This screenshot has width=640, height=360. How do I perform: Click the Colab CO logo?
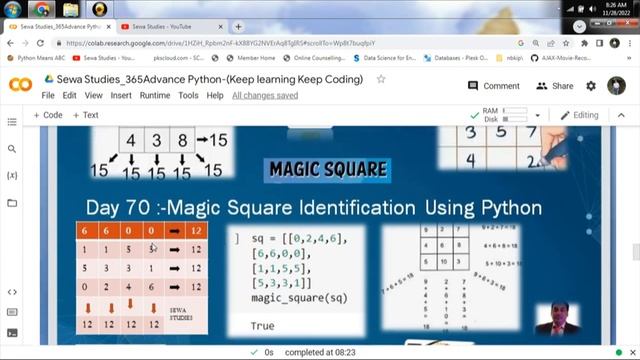[x=20, y=85]
